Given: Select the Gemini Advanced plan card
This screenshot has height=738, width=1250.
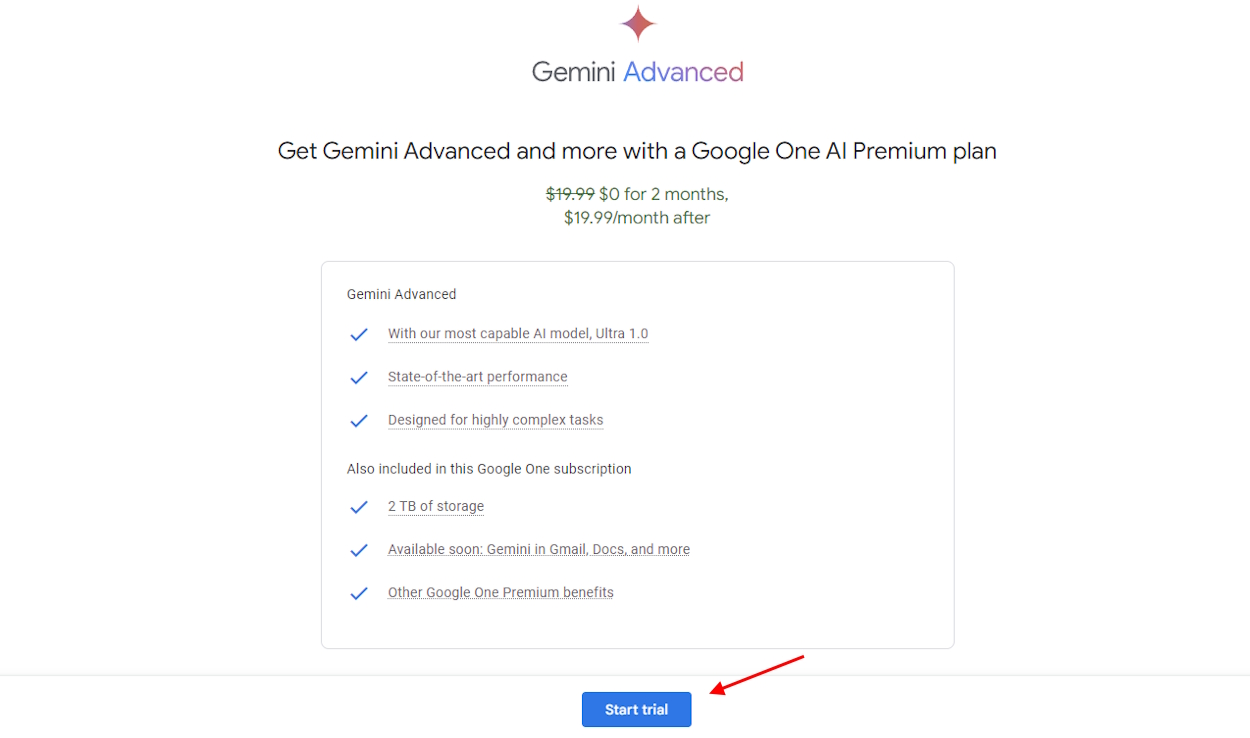Looking at the screenshot, I should (637, 452).
